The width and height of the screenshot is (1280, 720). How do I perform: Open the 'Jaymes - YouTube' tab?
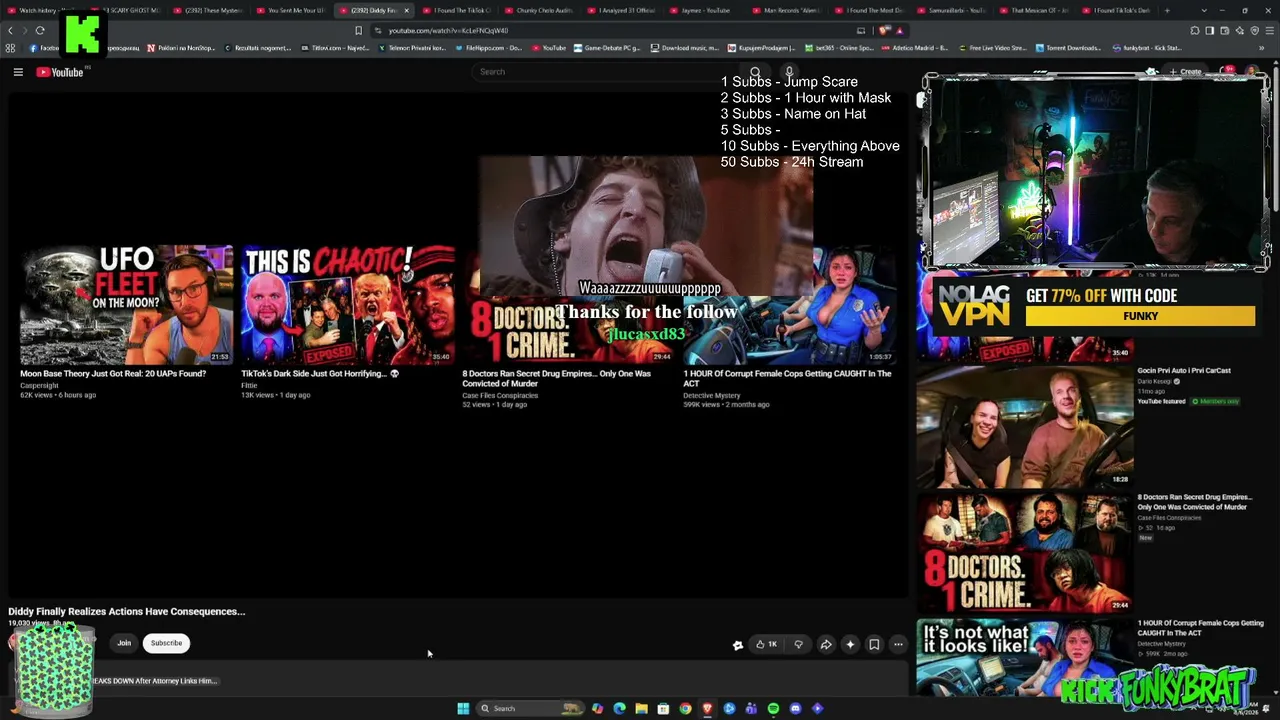tap(706, 10)
